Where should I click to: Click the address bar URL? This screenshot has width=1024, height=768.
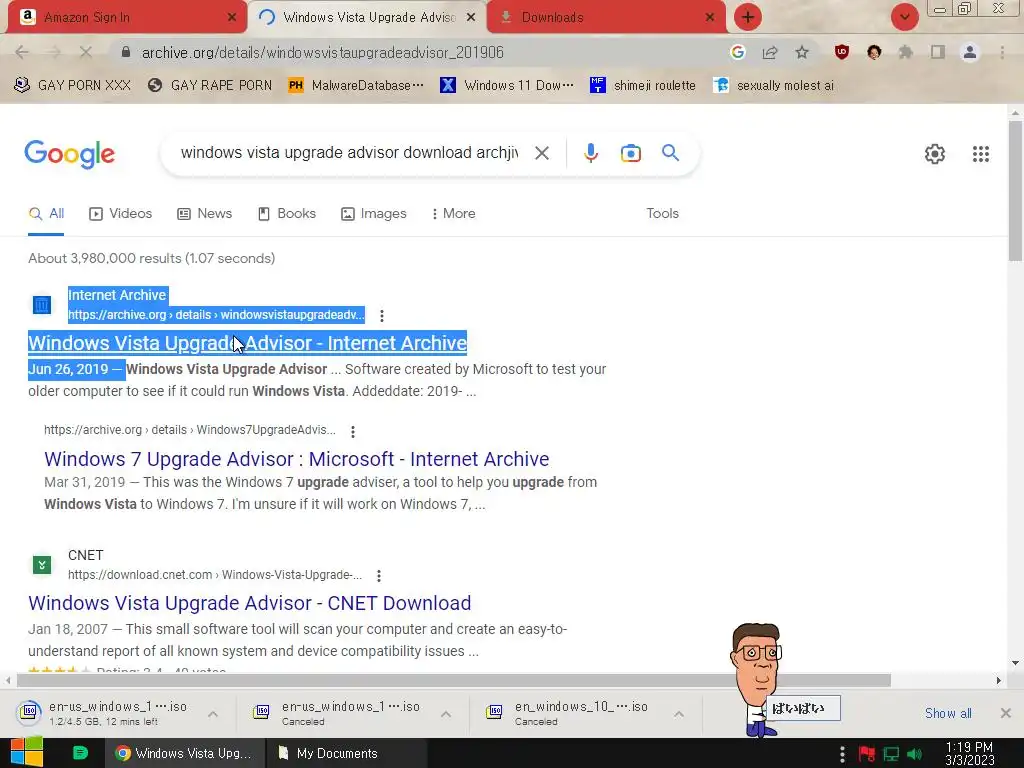point(323,52)
